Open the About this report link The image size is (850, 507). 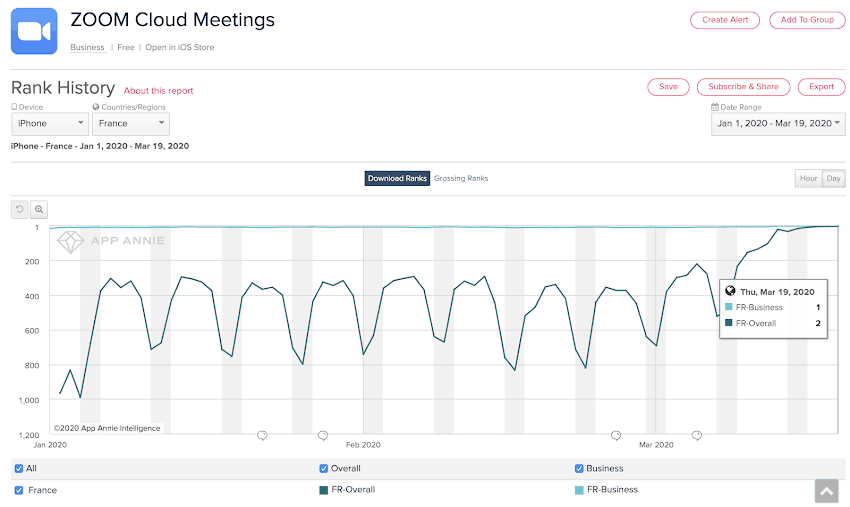pyautogui.click(x=159, y=91)
